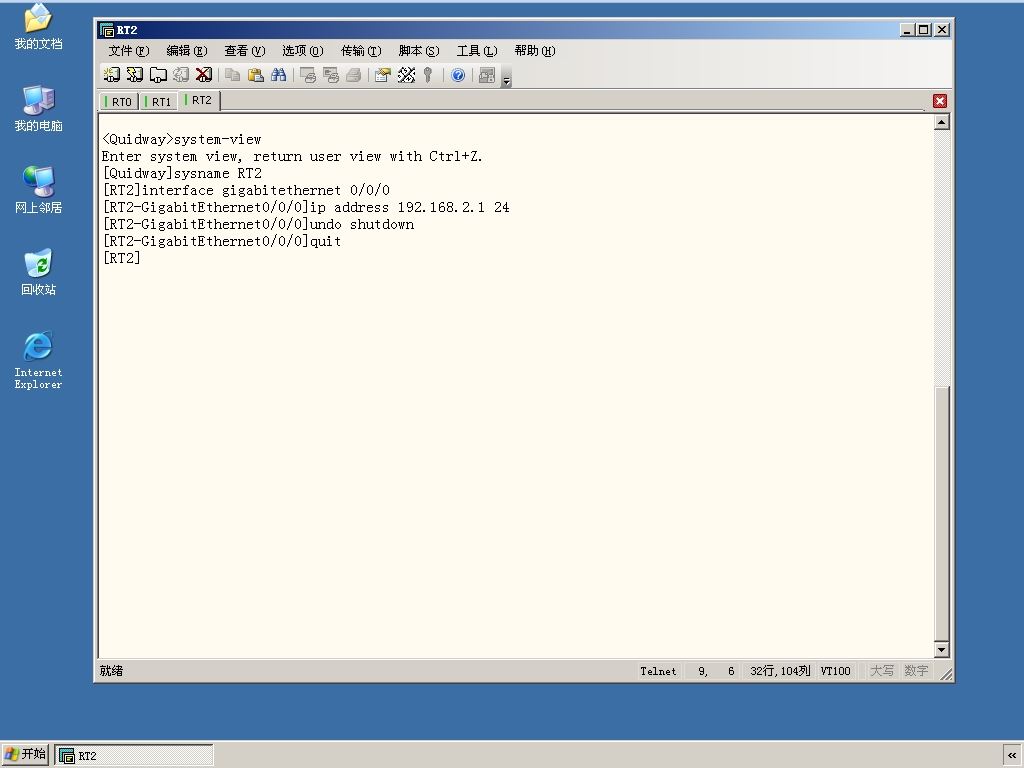Click the keymap editor checkered icon
This screenshot has height=768, width=1024.
[x=406, y=75]
